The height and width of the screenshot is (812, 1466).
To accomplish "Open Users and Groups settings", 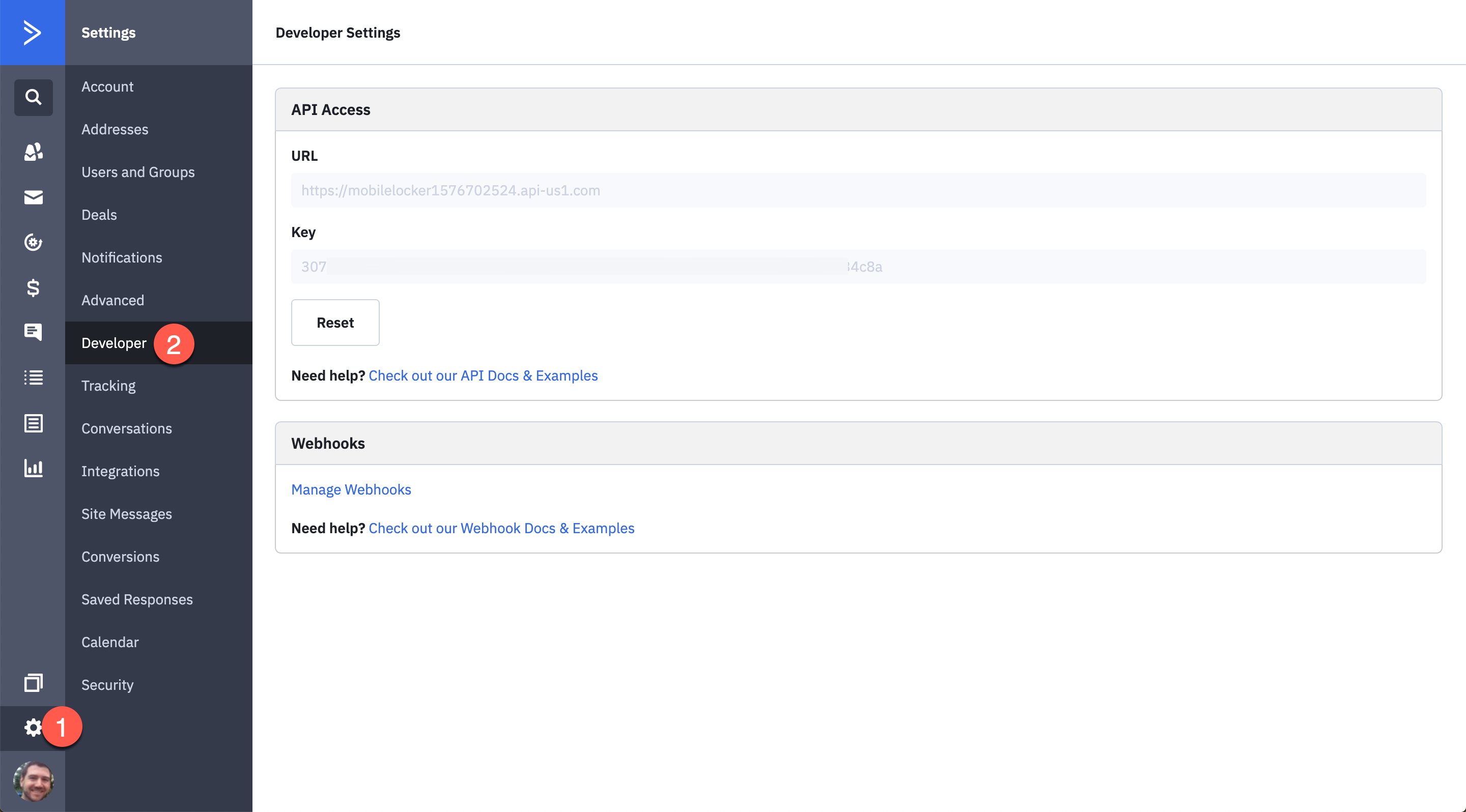I will click(138, 172).
